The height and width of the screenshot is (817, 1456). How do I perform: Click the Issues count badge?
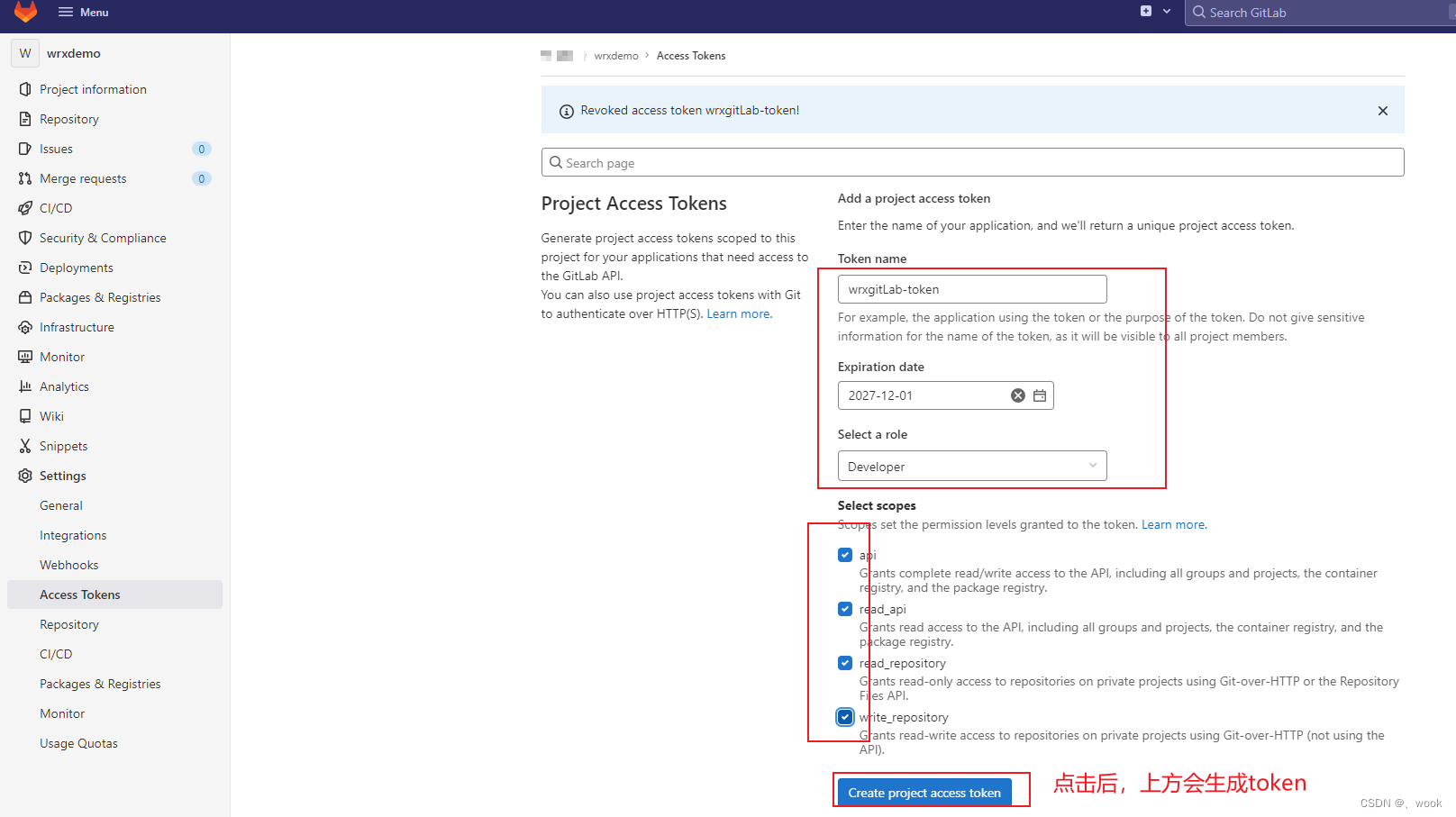click(x=202, y=149)
